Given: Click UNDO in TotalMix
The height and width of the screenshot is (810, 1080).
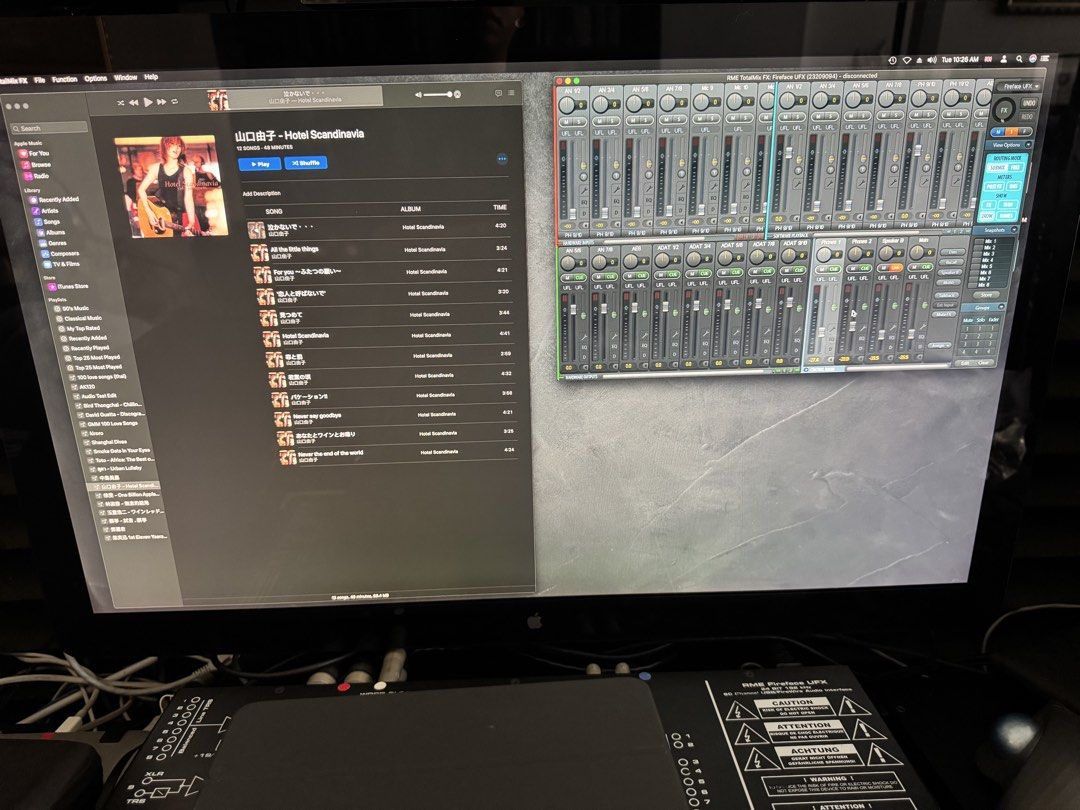Looking at the screenshot, I should [1028, 103].
